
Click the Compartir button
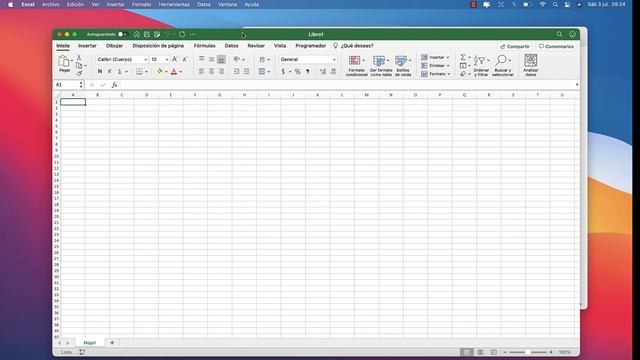click(x=515, y=47)
